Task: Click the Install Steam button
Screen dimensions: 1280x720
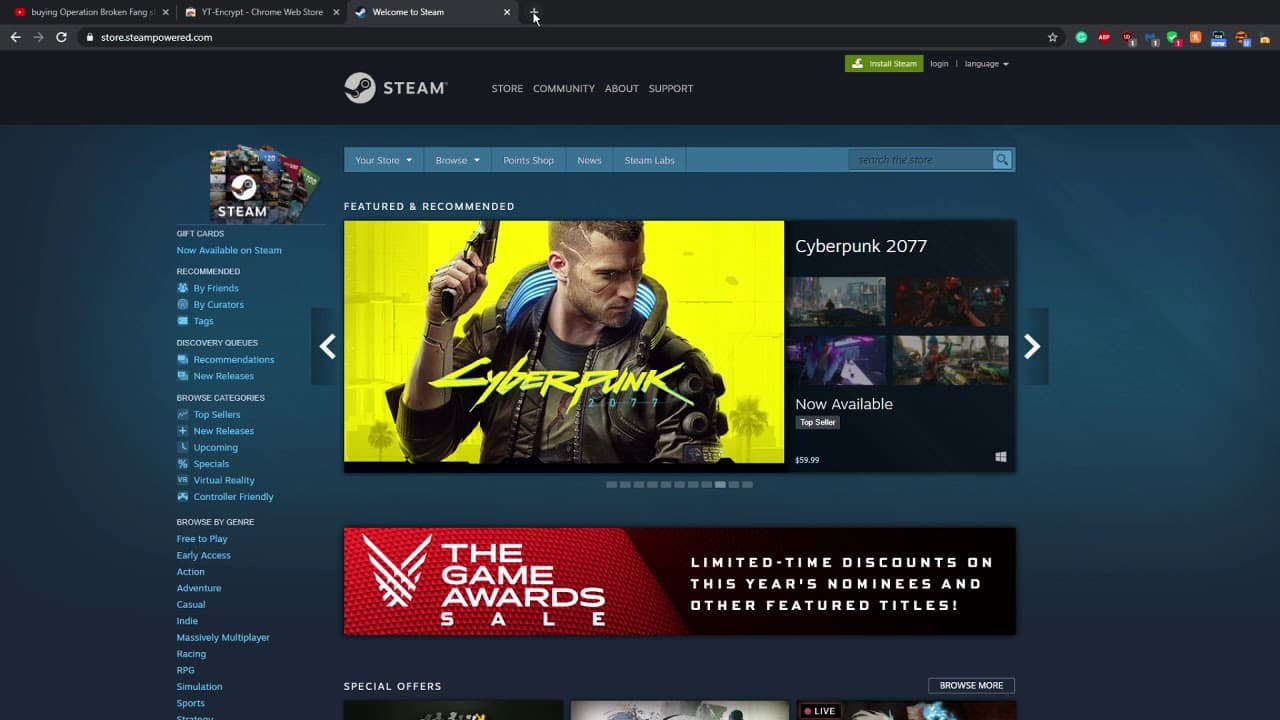Action: point(884,64)
